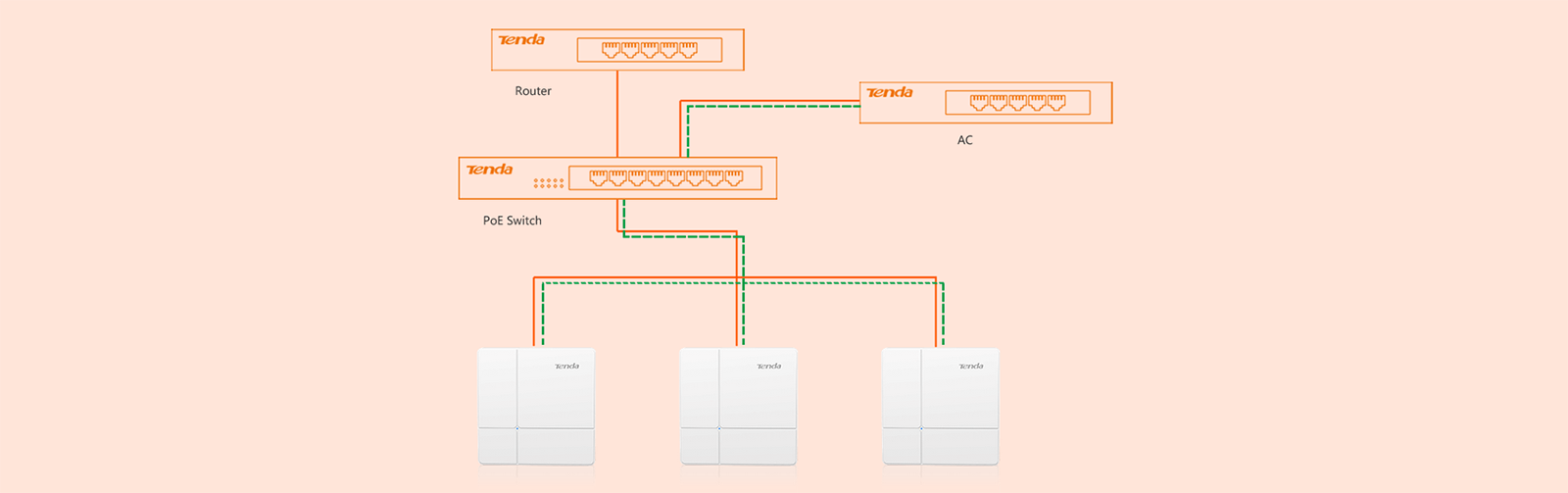Select the AC text label
This screenshot has width=1568, height=493.
pos(965,140)
